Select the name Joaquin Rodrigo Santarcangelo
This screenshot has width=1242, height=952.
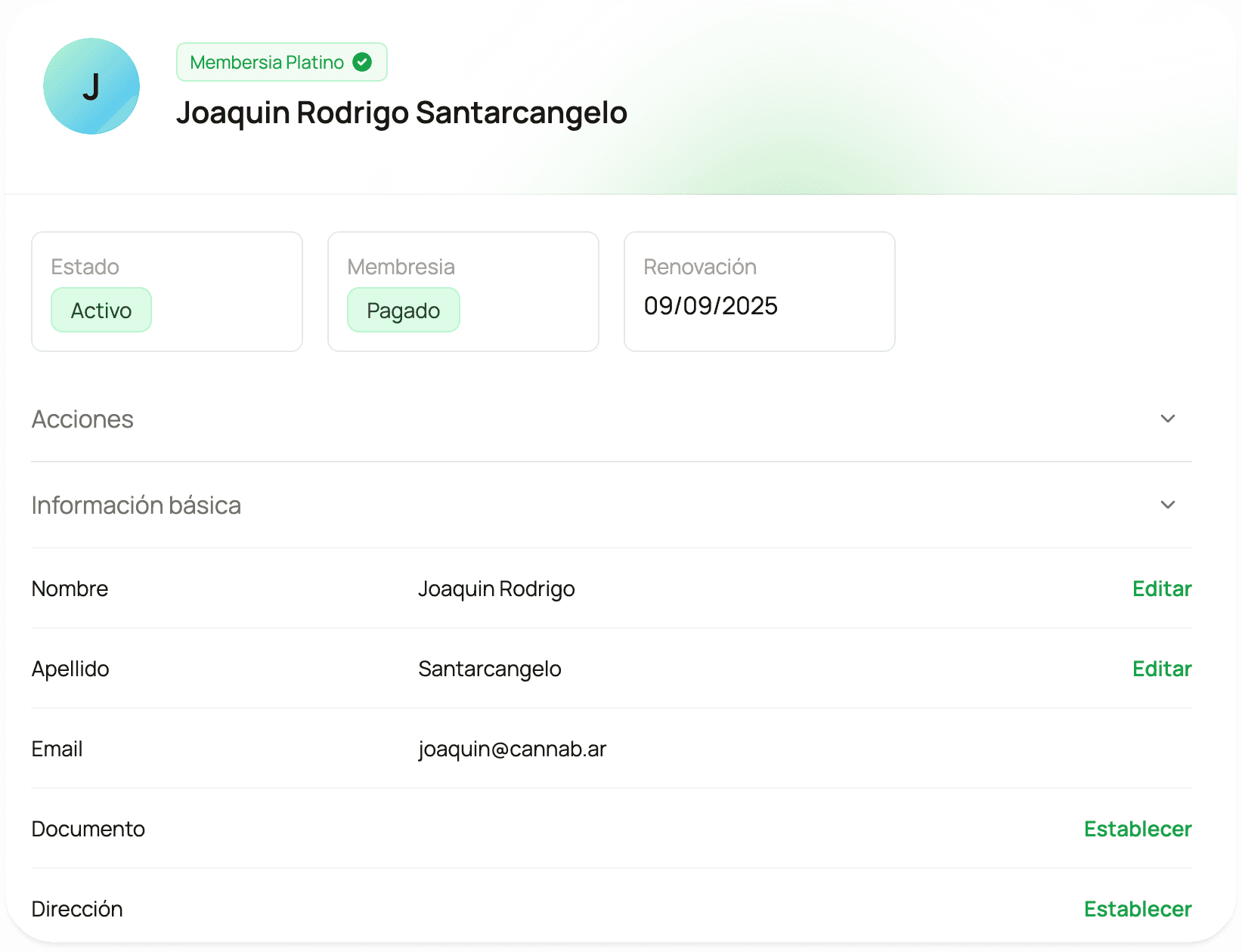point(402,112)
